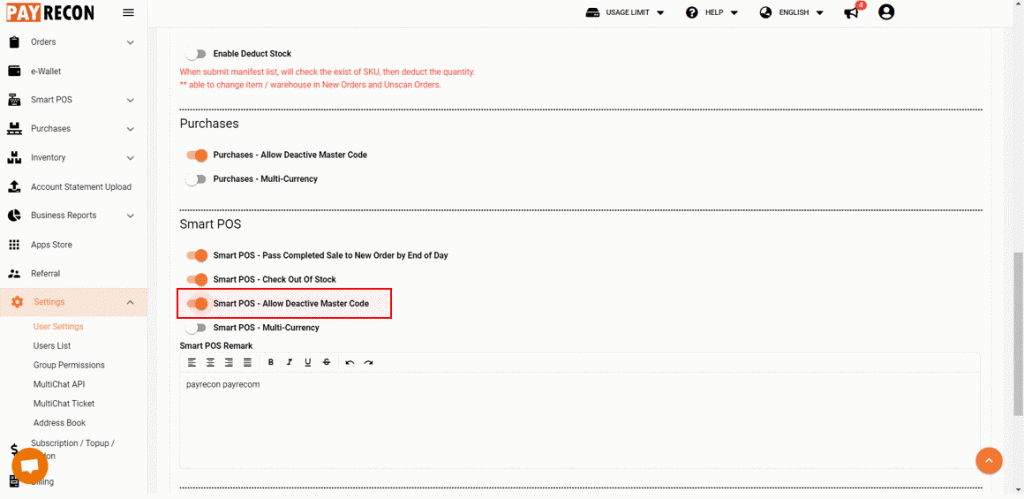The height and width of the screenshot is (499, 1024).
Task: Expand the Smart POS sidebar chevron
Action: pyautogui.click(x=130, y=101)
